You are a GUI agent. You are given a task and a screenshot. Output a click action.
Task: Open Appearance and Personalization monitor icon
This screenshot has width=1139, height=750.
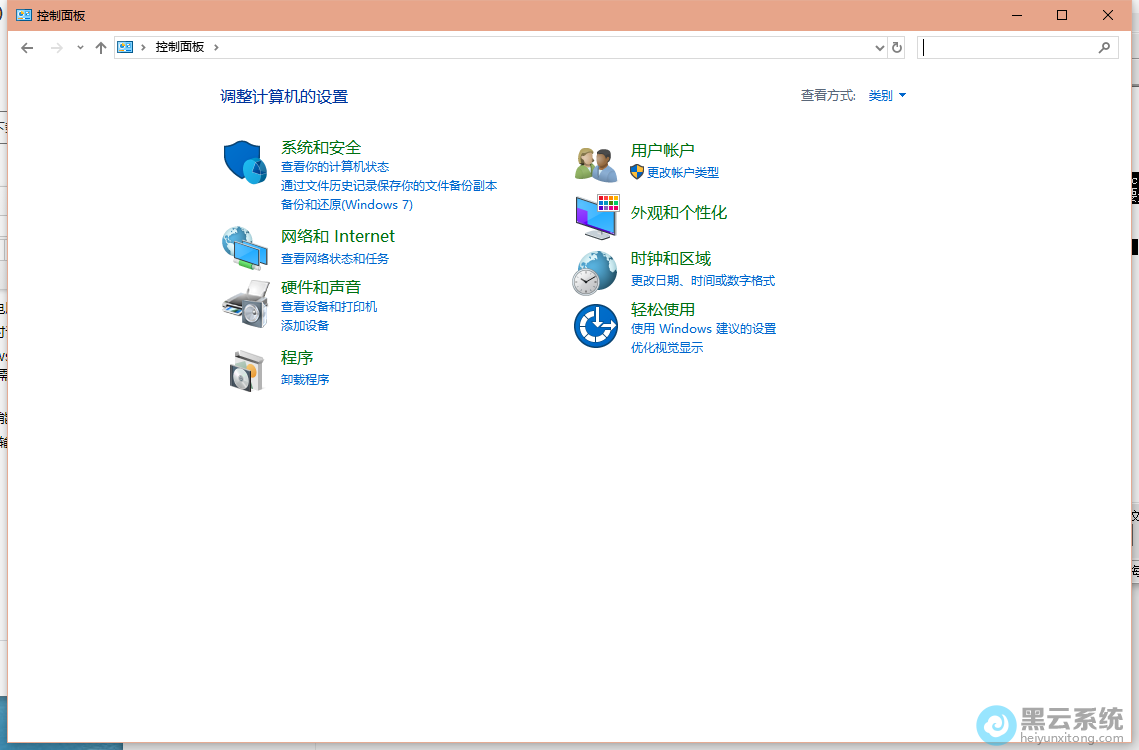(597, 216)
